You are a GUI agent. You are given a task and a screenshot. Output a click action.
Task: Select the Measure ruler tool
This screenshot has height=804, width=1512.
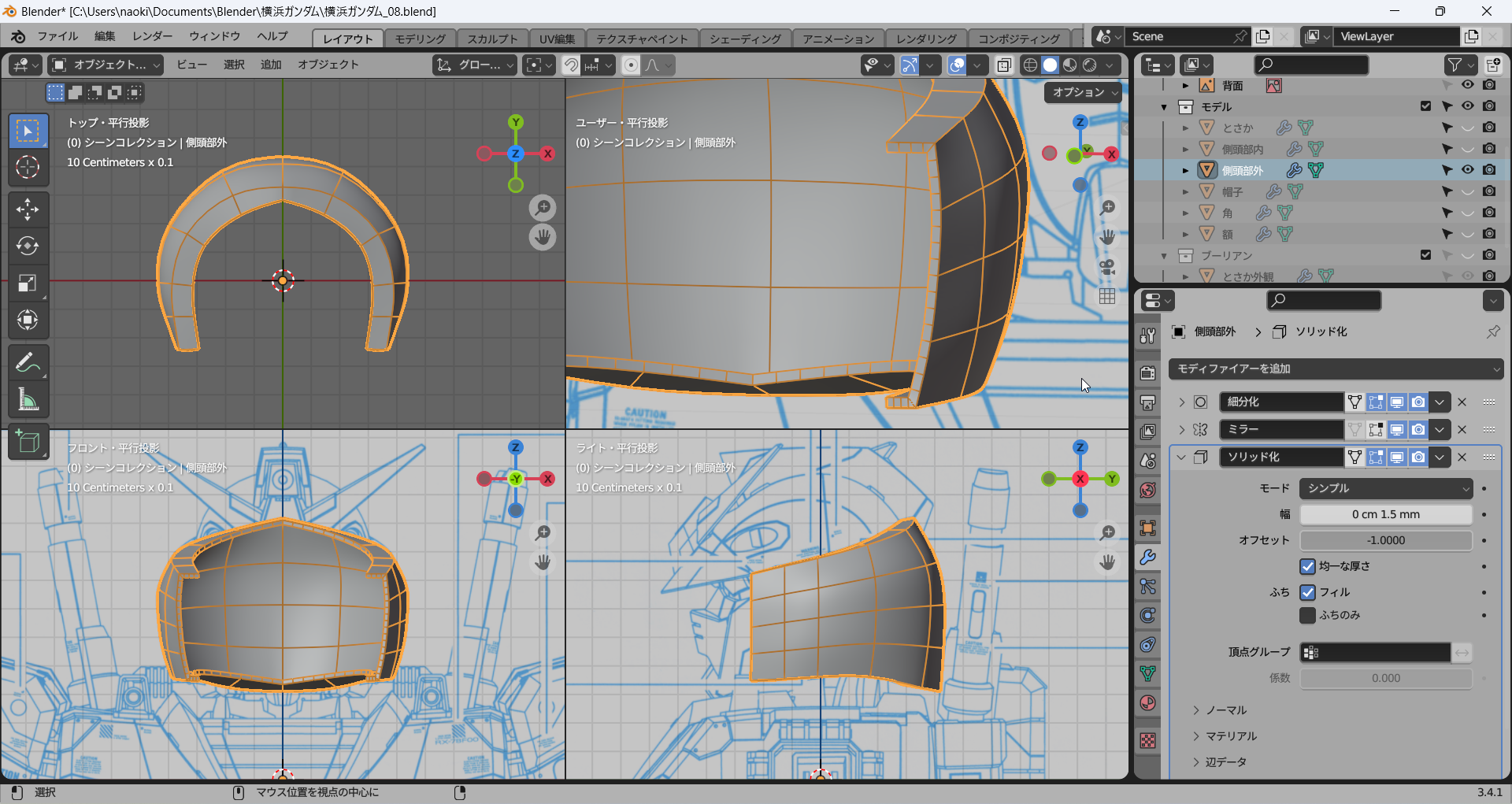[x=28, y=400]
